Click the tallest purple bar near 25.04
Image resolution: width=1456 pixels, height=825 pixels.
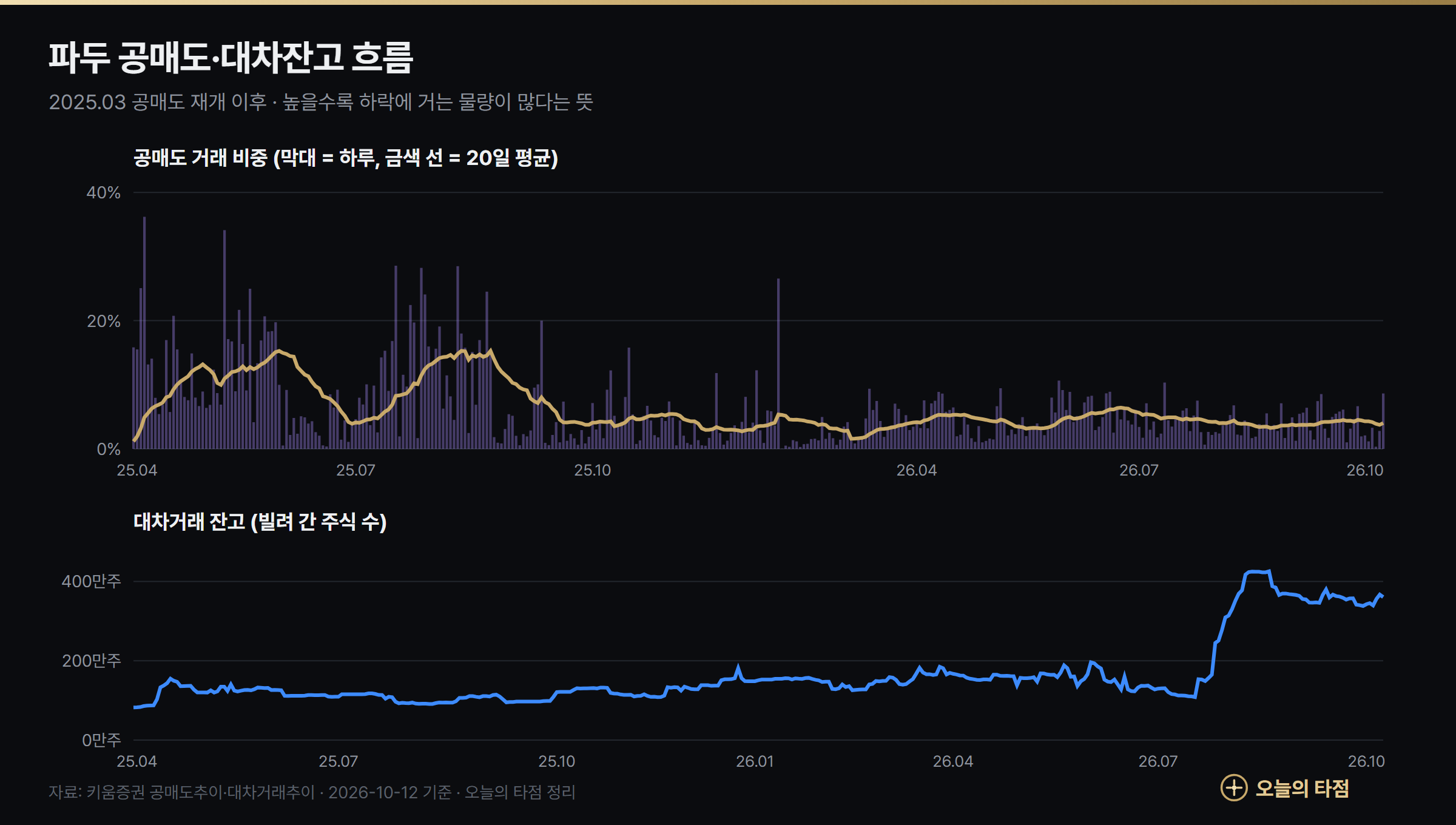(x=144, y=333)
